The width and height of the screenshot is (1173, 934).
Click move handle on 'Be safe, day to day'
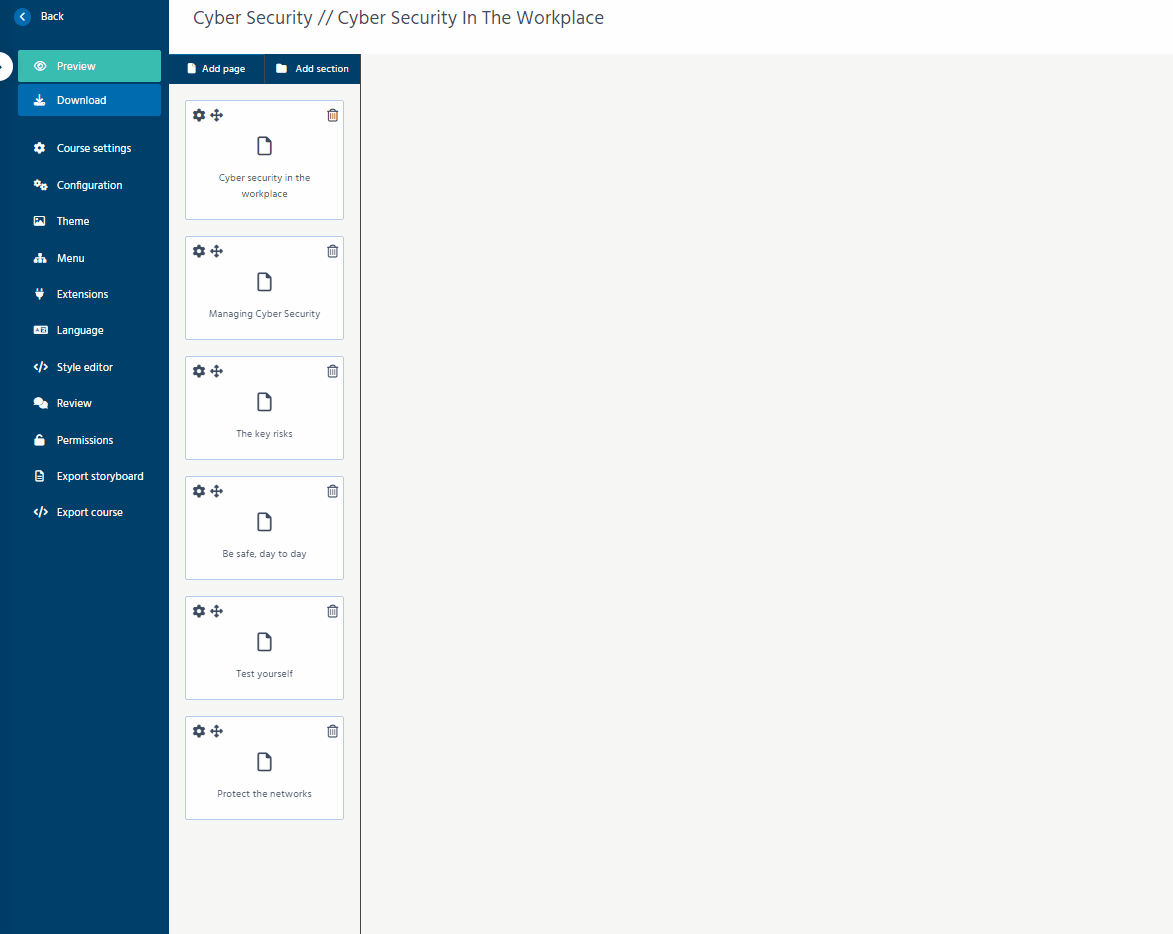click(x=217, y=491)
